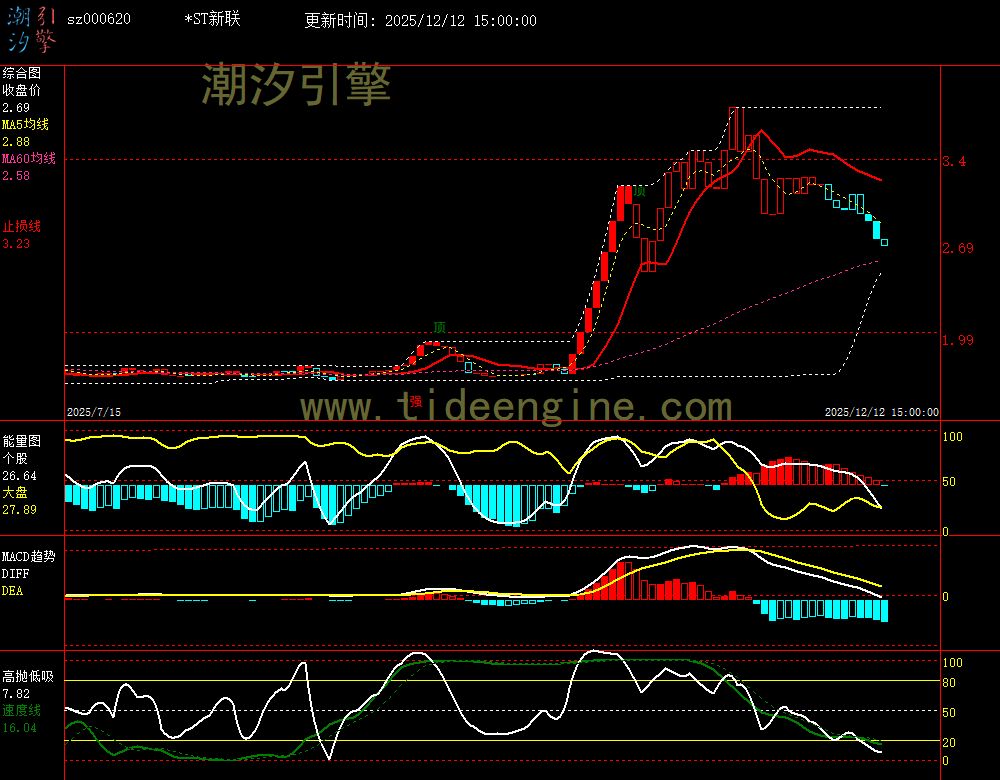Click the *ST新联 stock name
The image size is (1000, 780).
point(212,20)
